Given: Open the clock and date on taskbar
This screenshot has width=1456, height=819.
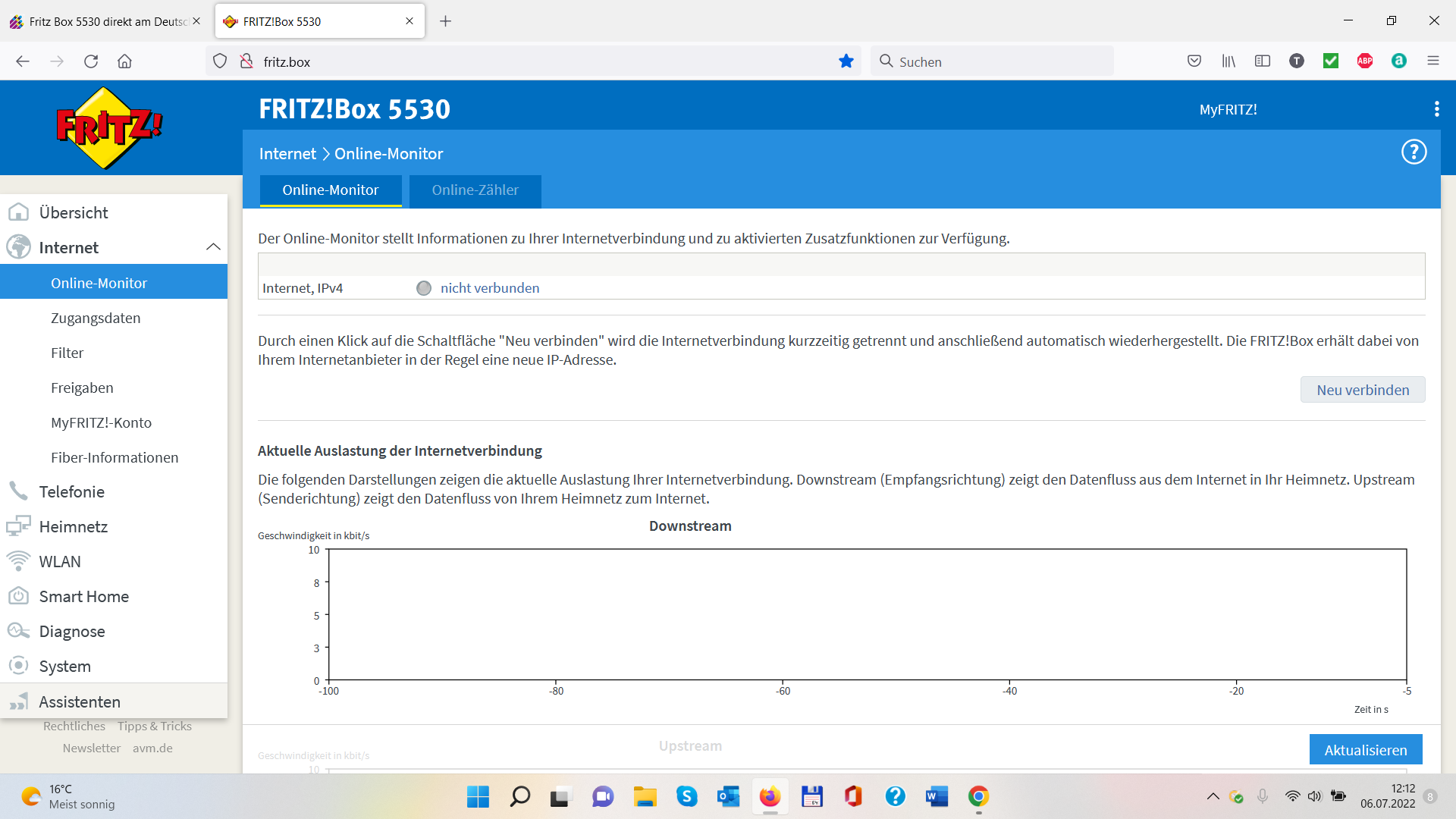Looking at the screenshot, I should (1388, 796).
